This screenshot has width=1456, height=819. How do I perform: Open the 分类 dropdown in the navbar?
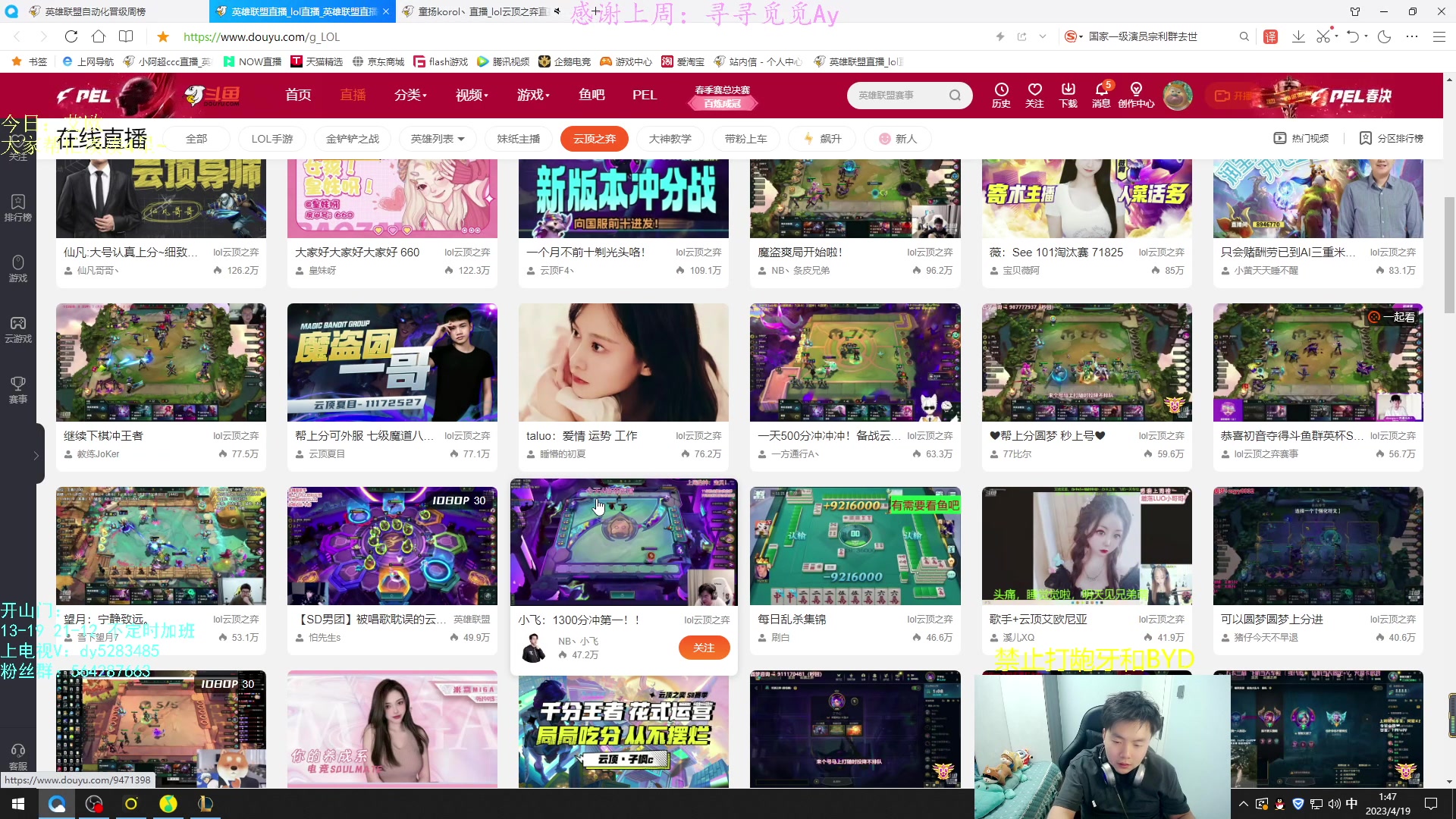(409, 95)
